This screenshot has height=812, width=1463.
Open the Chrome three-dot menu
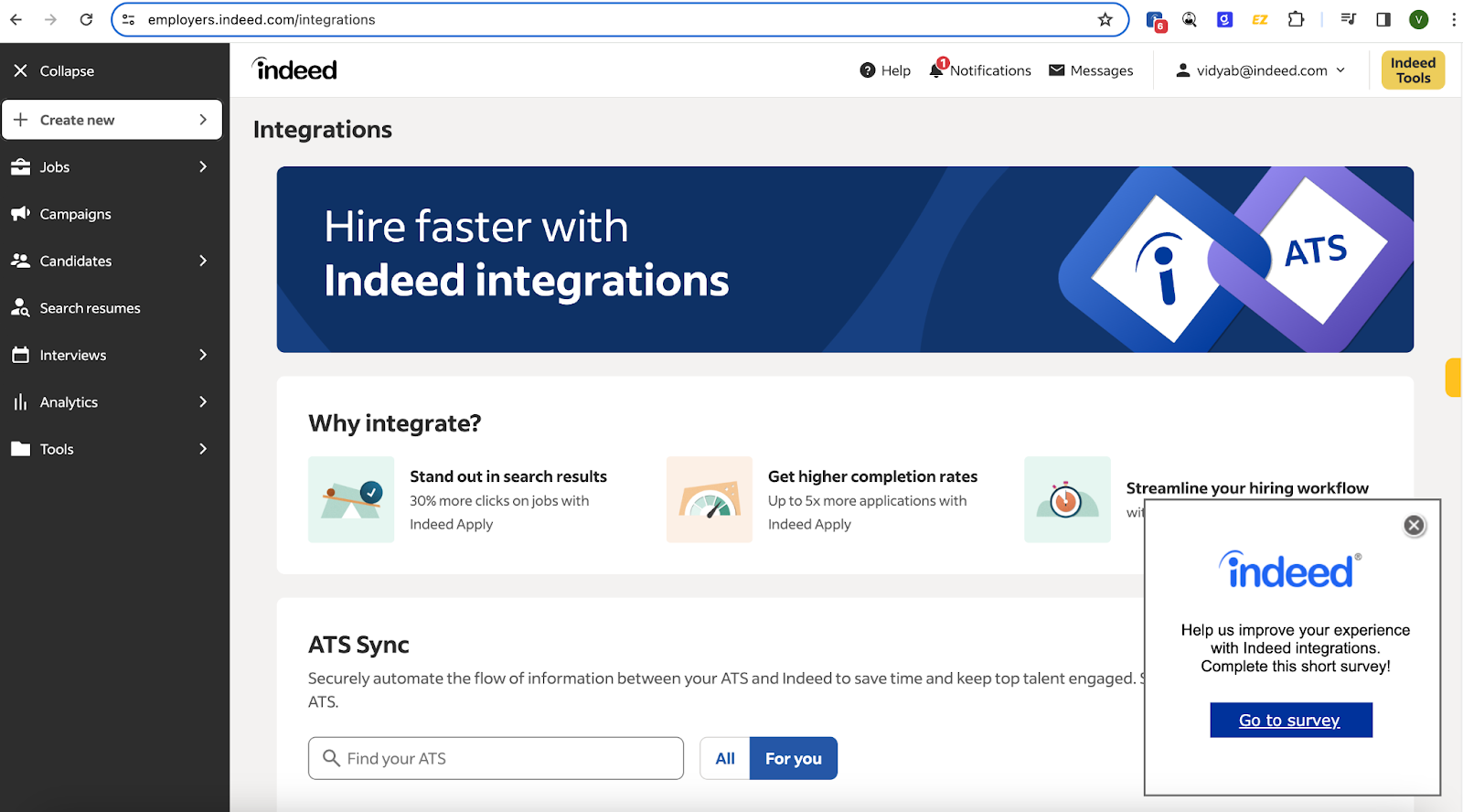(1454, 19)
